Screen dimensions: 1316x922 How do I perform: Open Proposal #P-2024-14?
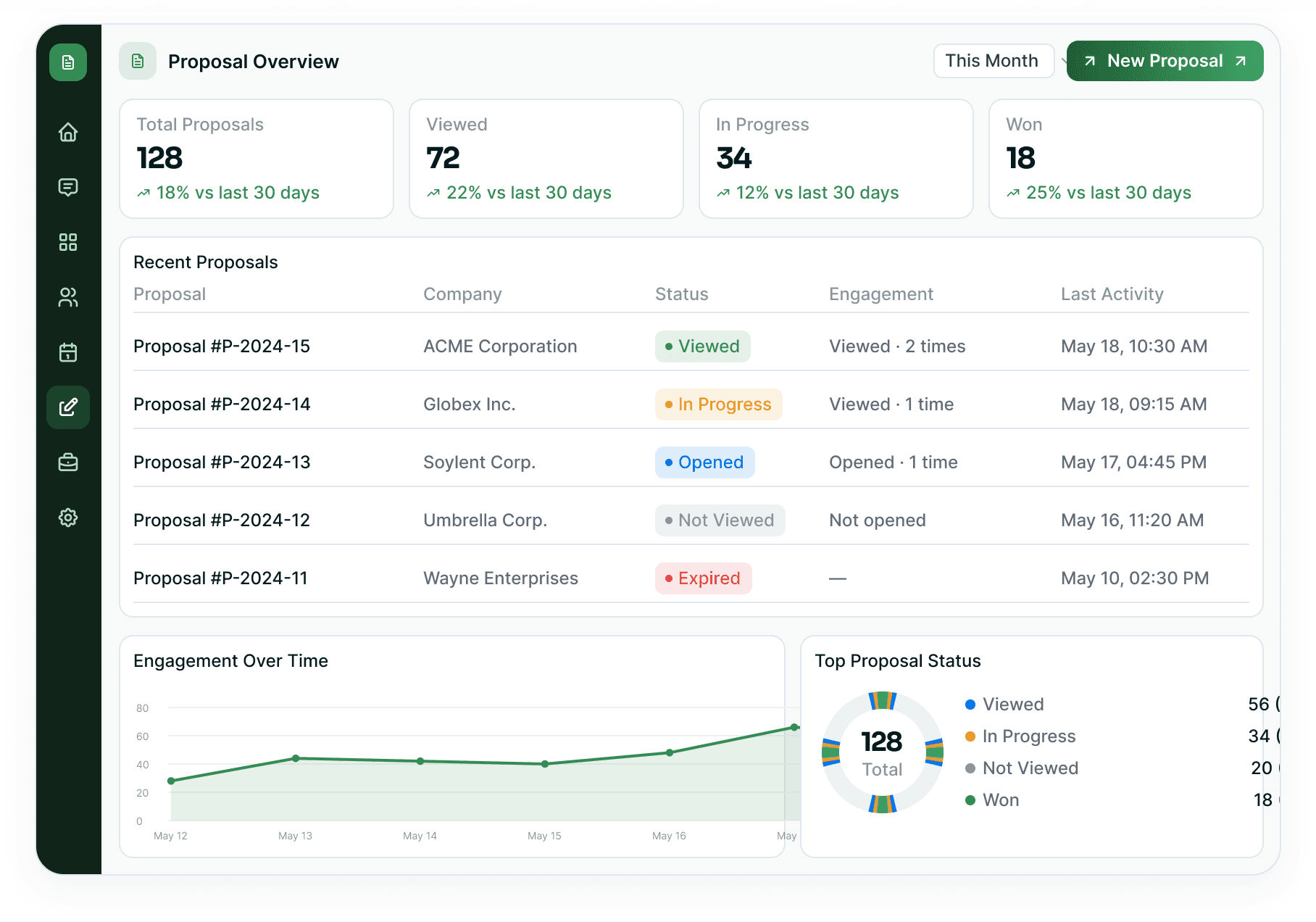pos(222,404)
